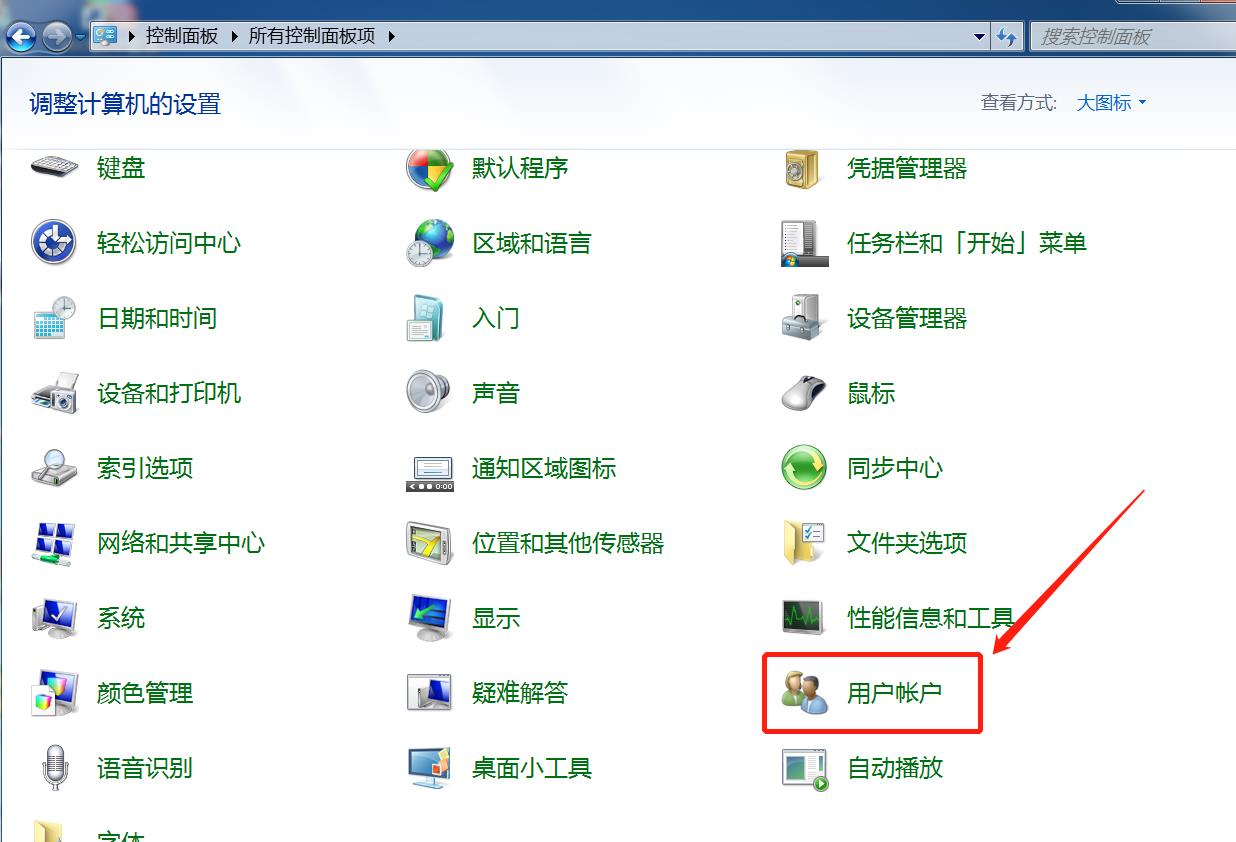Click the 显示 monitor icon

[x=429, y=618]
